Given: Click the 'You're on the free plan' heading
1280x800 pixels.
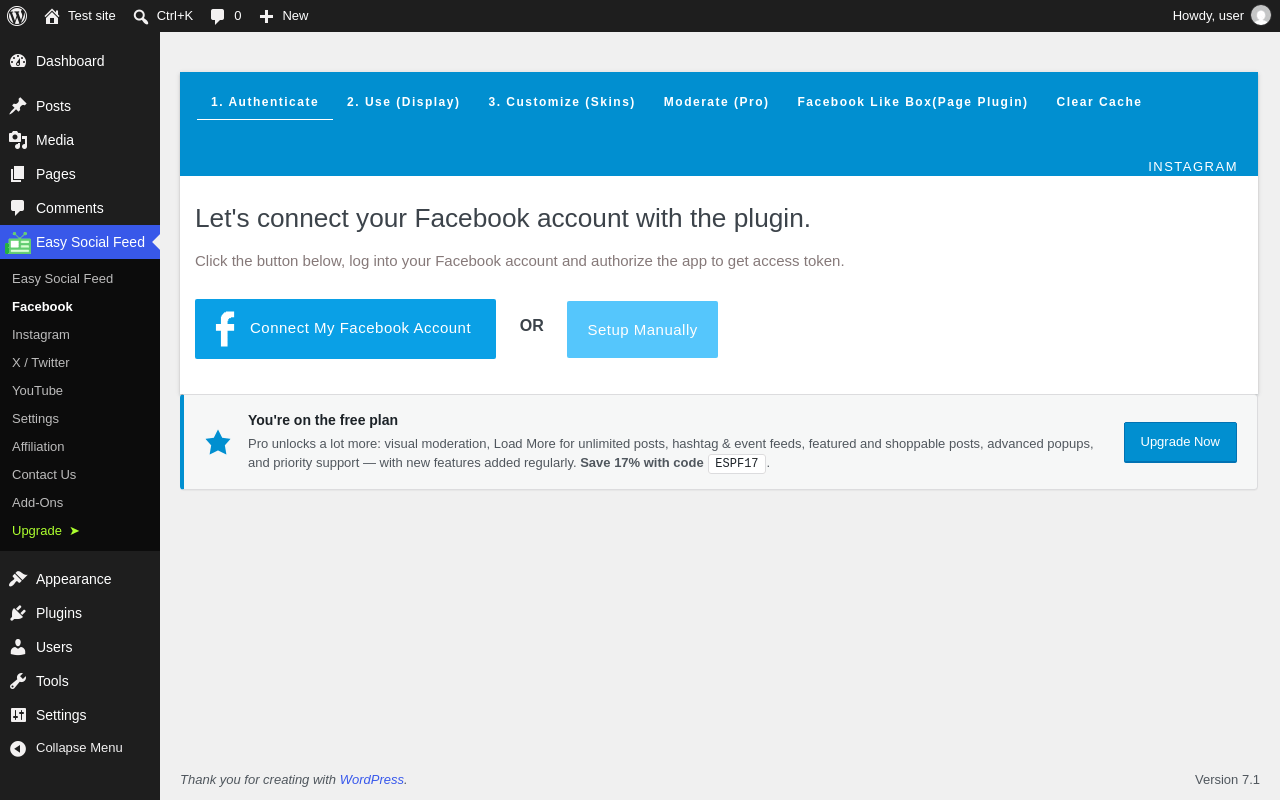Looking at the screenshot, I should pos(323,420).
